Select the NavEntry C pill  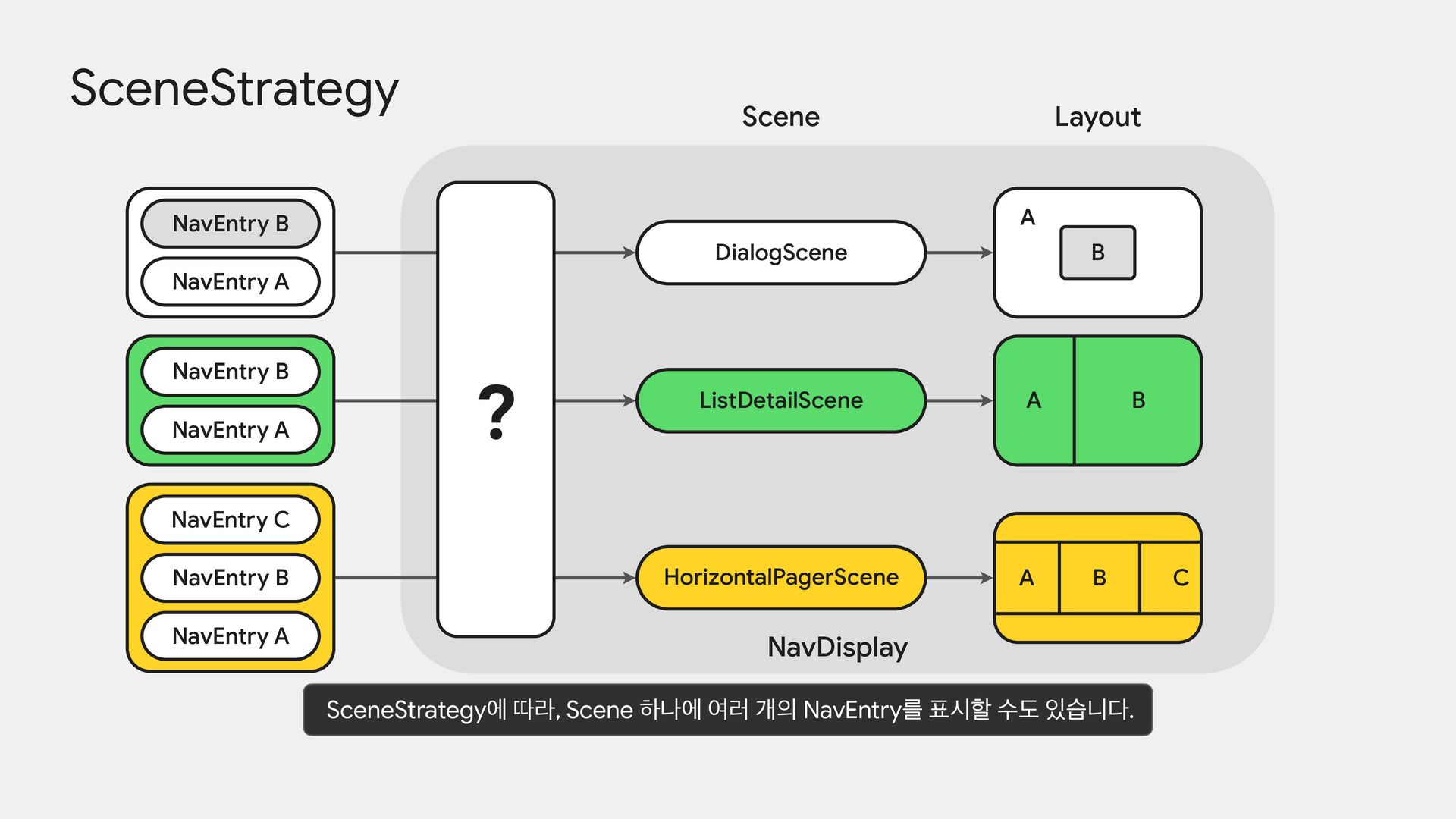point(231,519)
